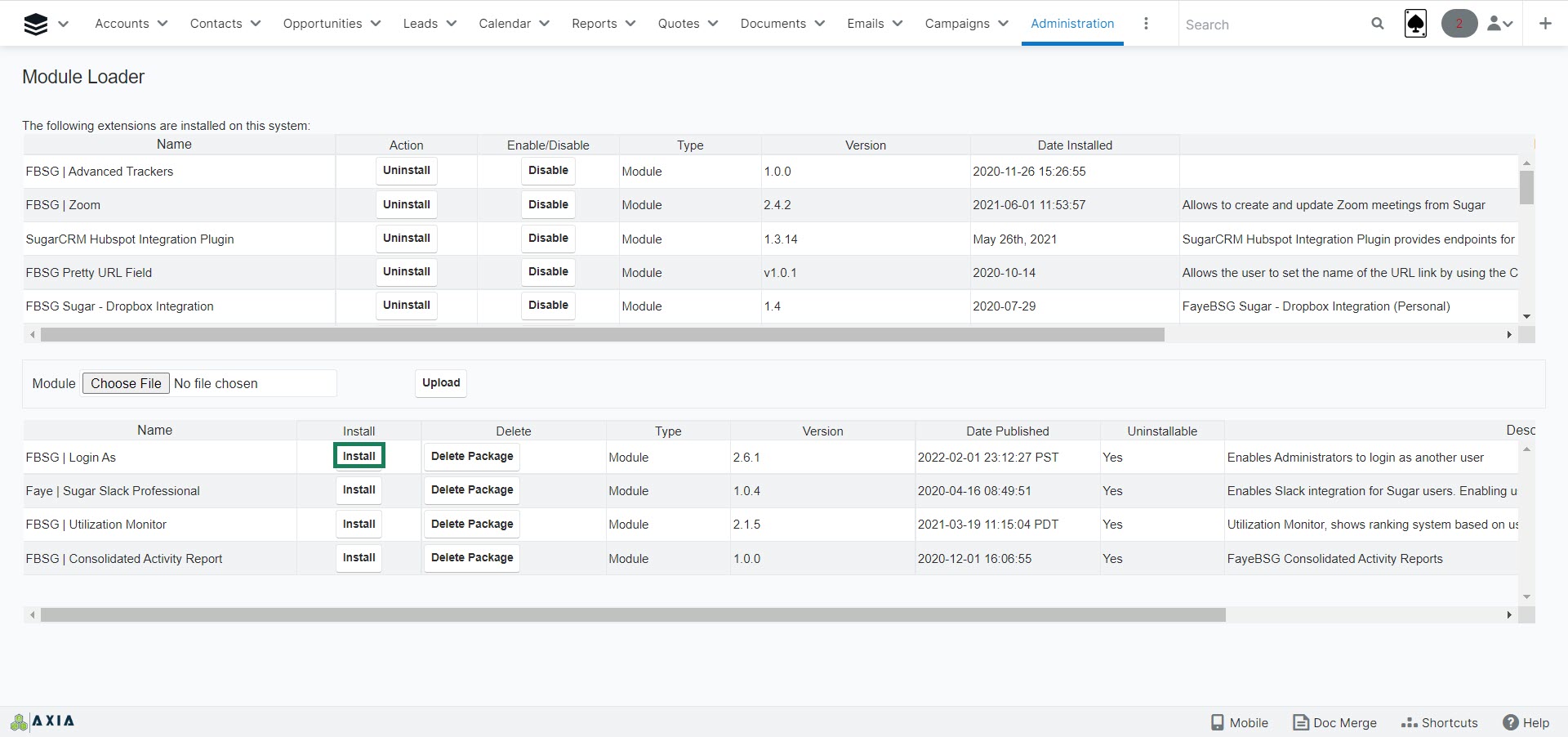
Task: Open the three-dot more modules menu
Action: 1146,24
